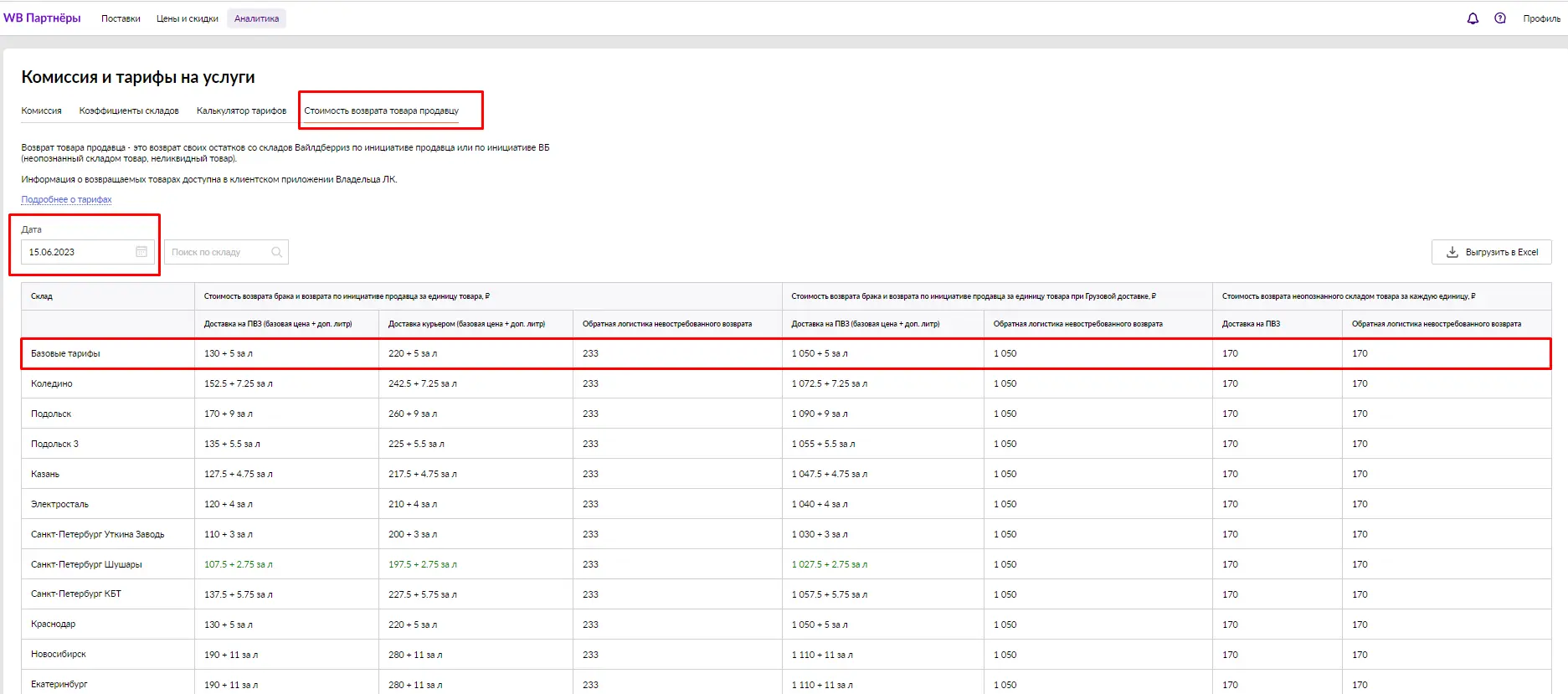Click green value 107.5 + 2.75 за л
Viewport: 1568px width, 694px height.
tap(239, 564)
